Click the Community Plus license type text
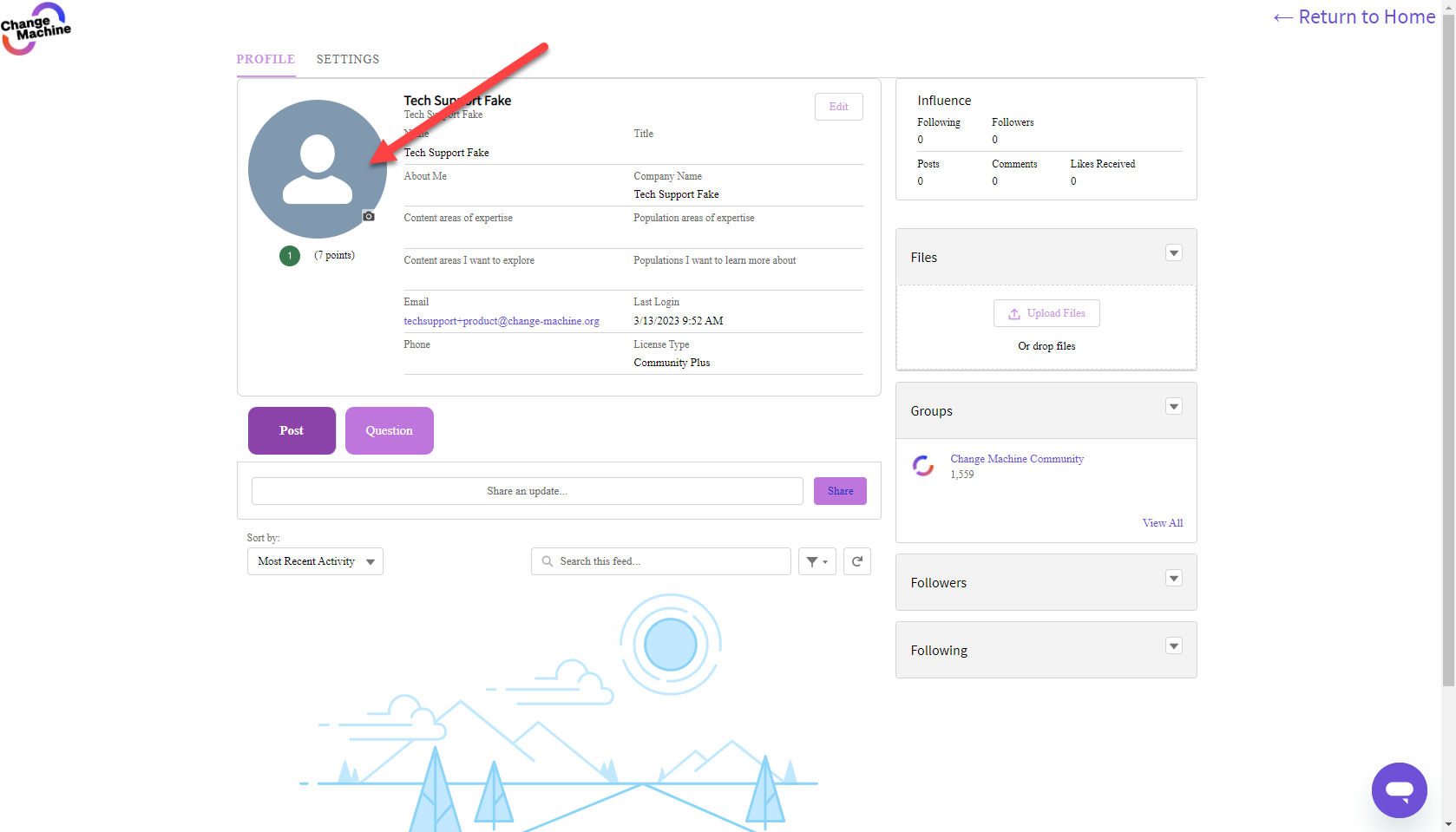The height and width of the screenshot is (832, 1456). [672, 363]
